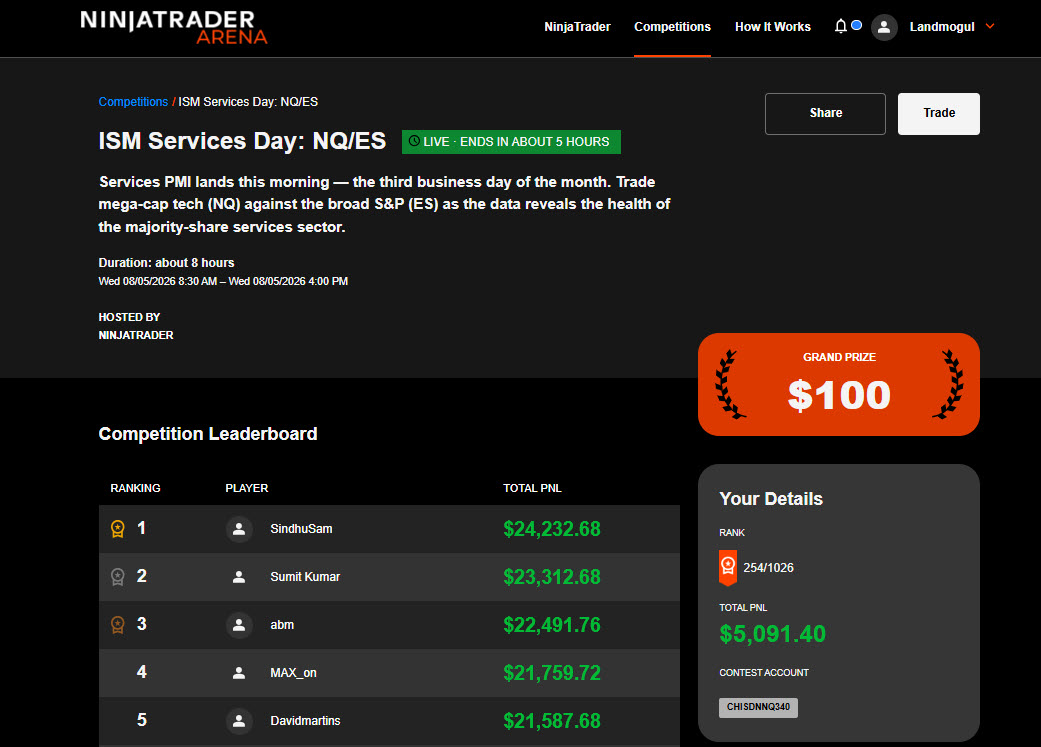
Task: Open the NinjaTrader nav item
Action: coord(577,27)
